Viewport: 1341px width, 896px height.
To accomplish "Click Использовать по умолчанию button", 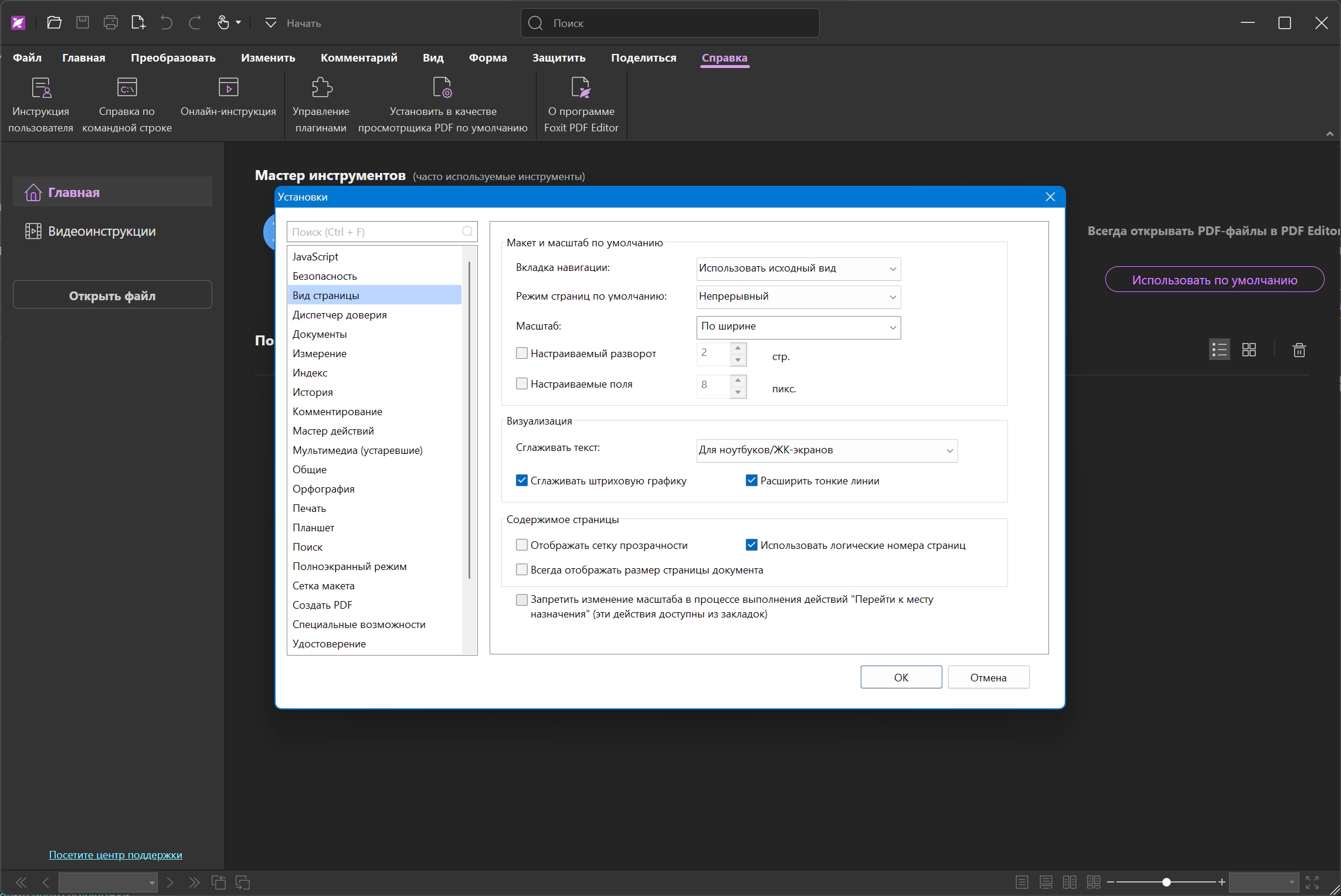I will 1214,280.
